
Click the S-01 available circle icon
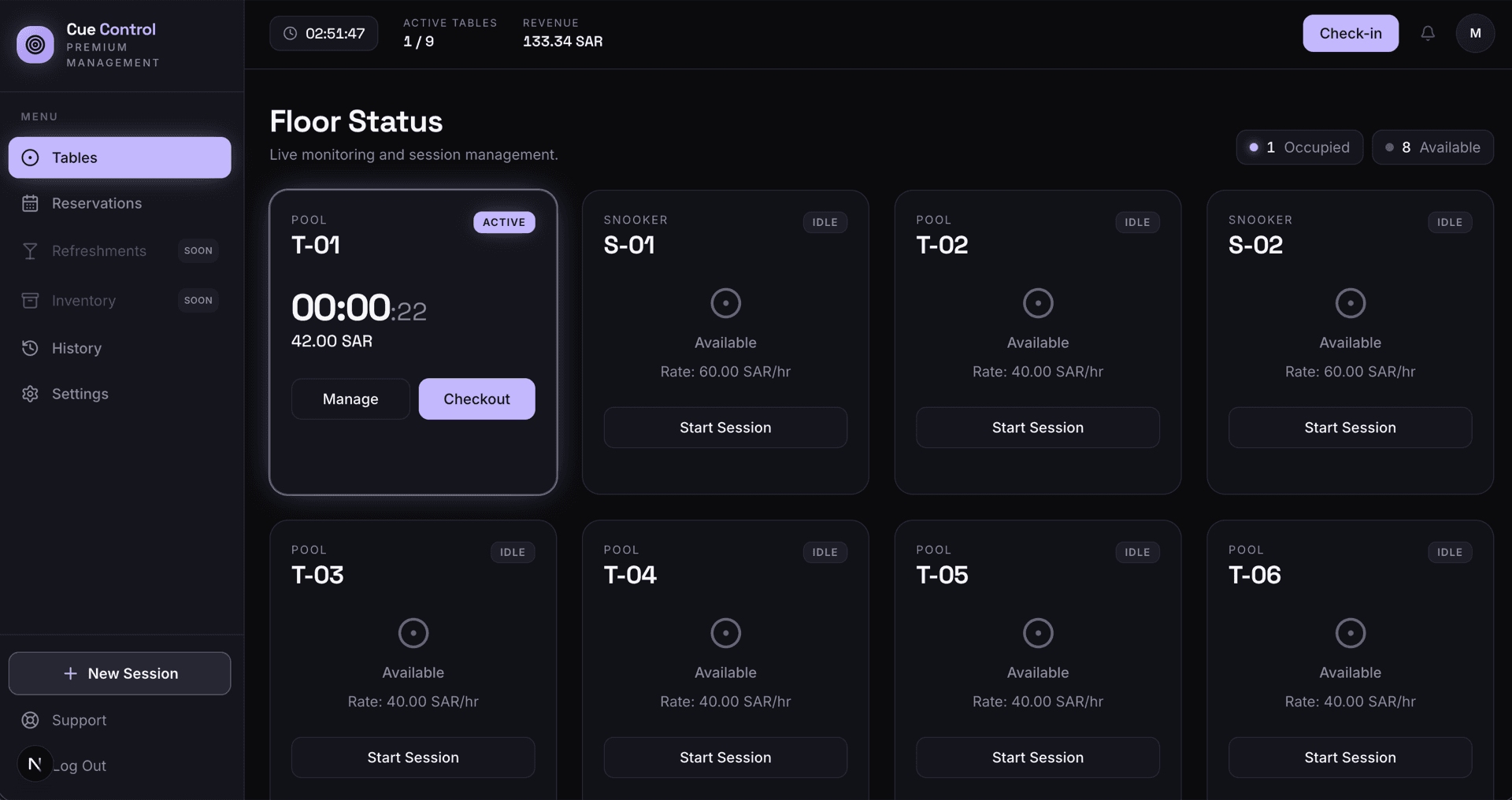[725, 303]
